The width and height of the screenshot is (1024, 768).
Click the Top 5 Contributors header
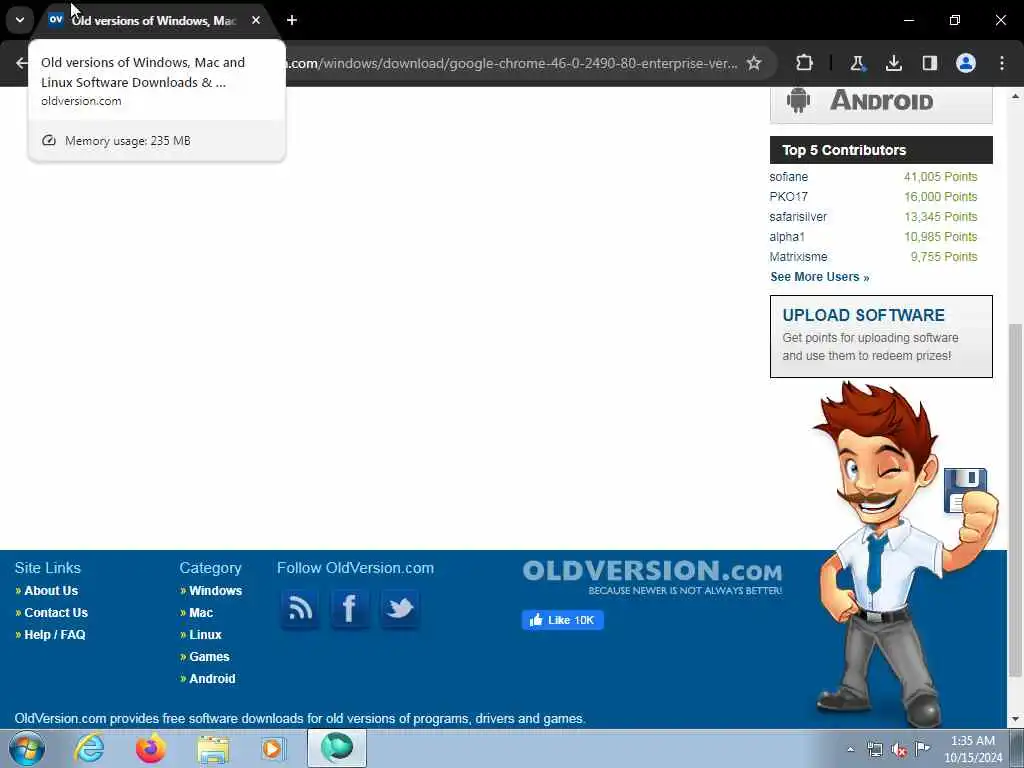881,150
